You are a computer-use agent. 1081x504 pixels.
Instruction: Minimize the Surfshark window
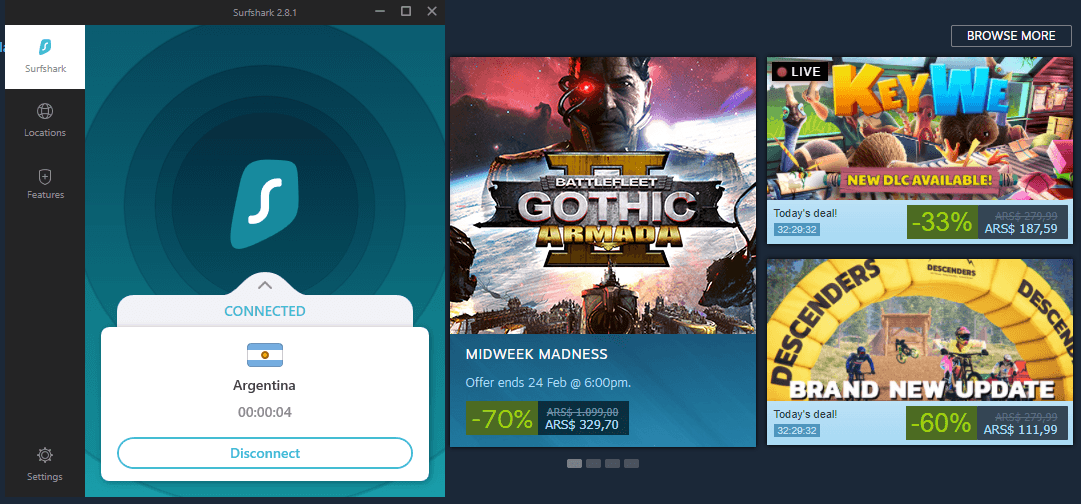[379, 11]
